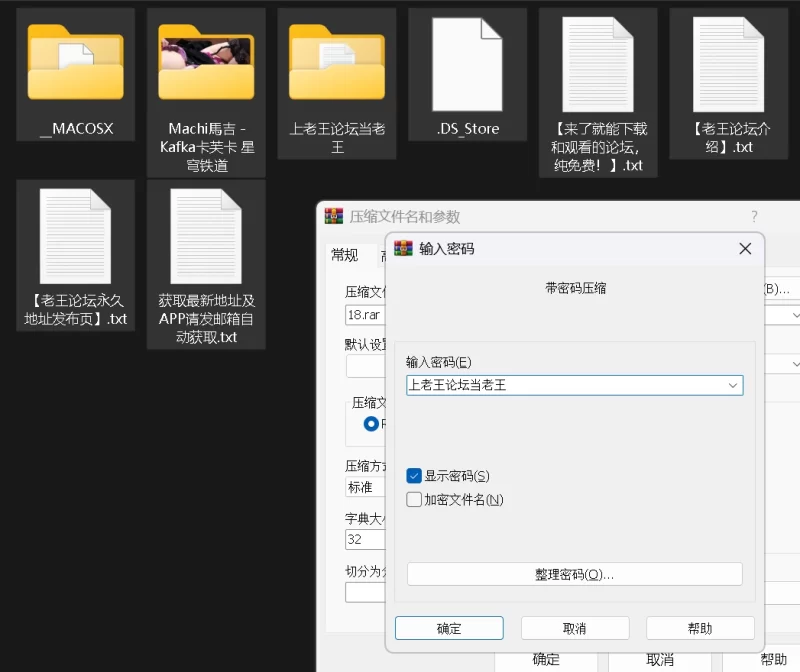
Task: Select the .DS_Store file icon
Action: point(467,64)
